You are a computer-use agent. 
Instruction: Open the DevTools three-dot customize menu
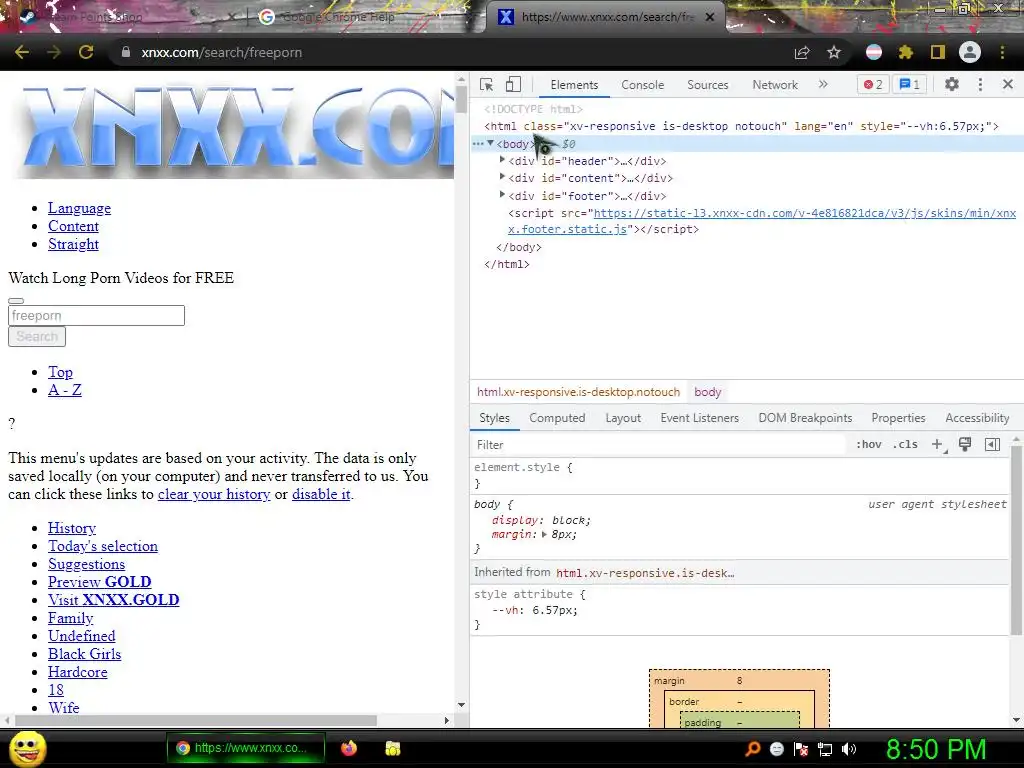pyautogui.click(x=980, y=84)
